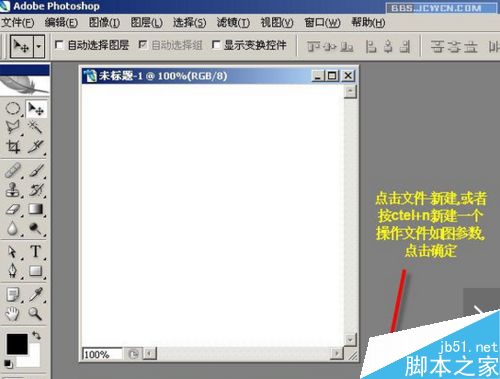500x379 pixels.
Task: Choose the Eraser tool
Action: pos(13,209)
